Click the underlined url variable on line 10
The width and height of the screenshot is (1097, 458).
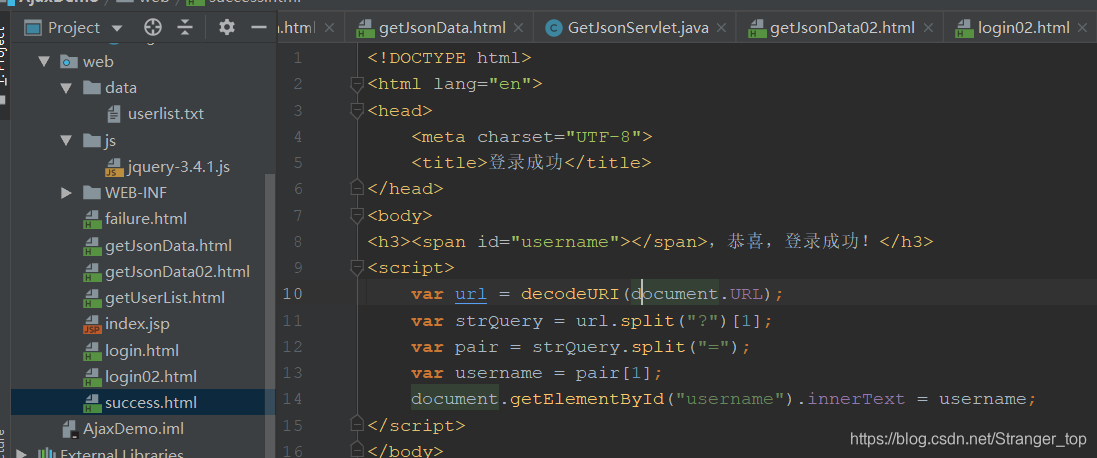click(471, 294)
